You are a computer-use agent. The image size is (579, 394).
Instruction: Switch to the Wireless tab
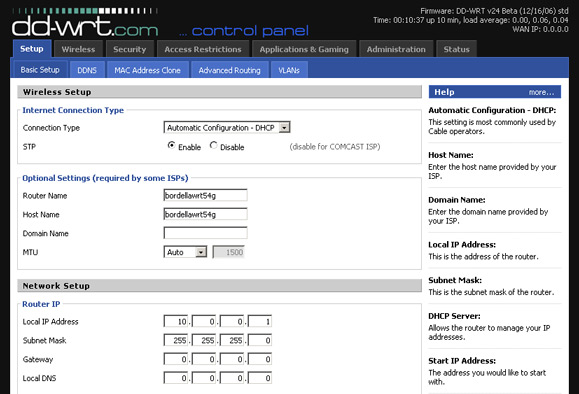tap(78, 49)
